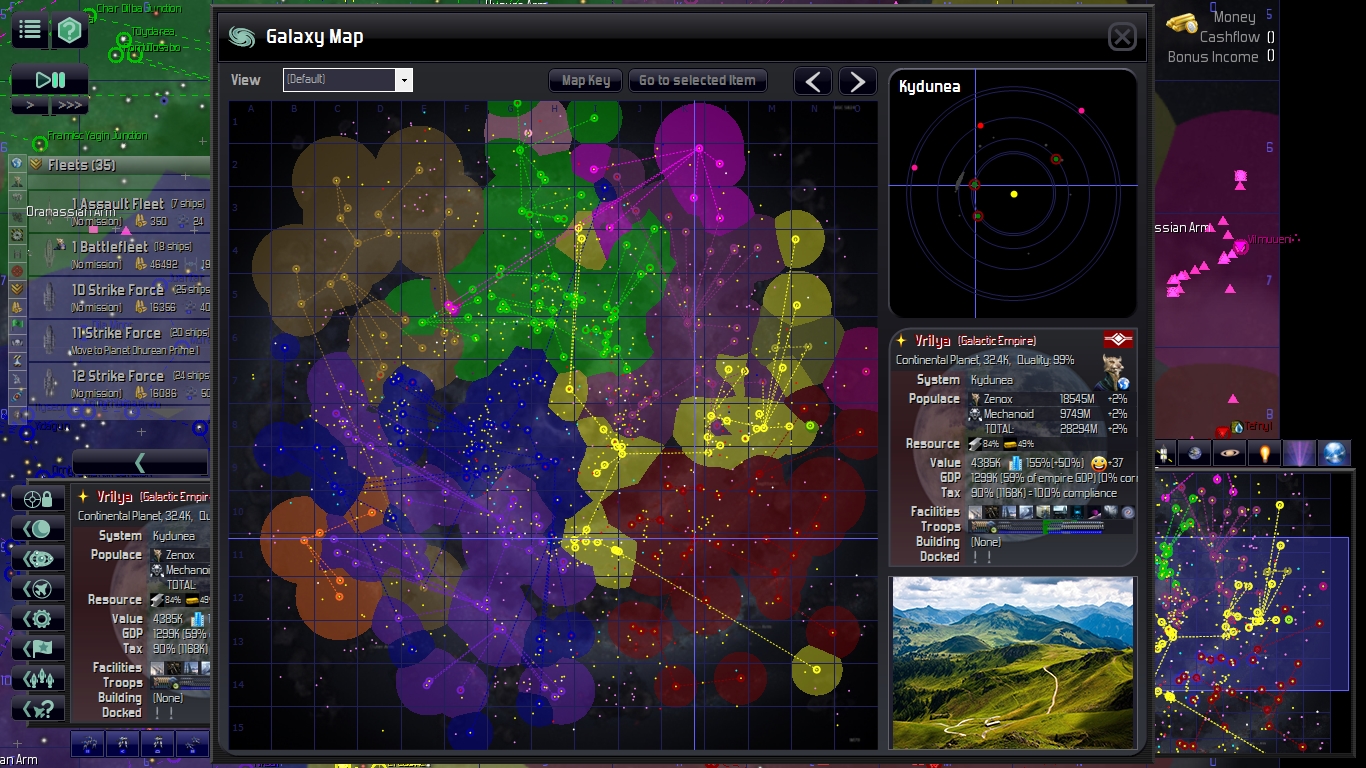The width and height of the screenshot is (1366, 768).
Task: Select the single-arrow slower speed button
Action: coord(30,105)
